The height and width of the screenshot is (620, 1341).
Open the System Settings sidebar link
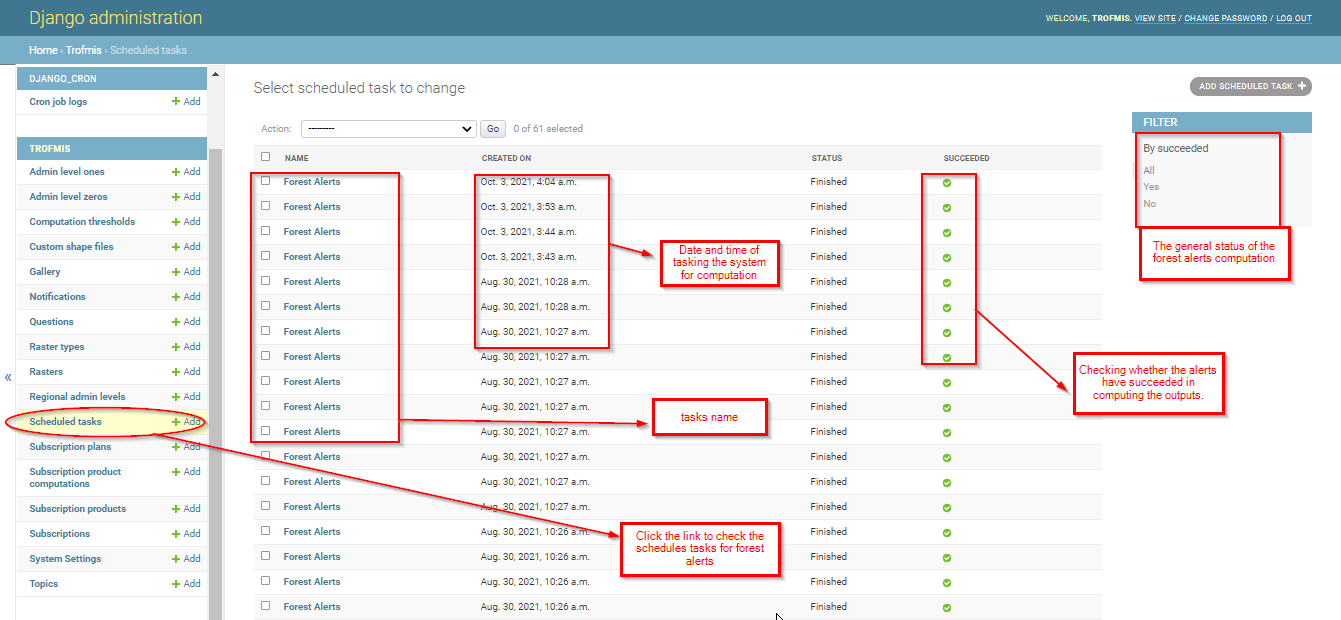(x=65, y=559)
